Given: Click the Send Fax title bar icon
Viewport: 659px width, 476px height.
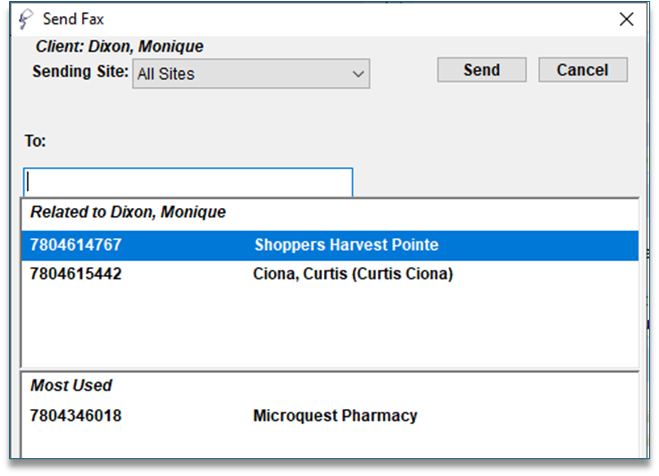Looking at the screenshot, I should coord(26,19).
